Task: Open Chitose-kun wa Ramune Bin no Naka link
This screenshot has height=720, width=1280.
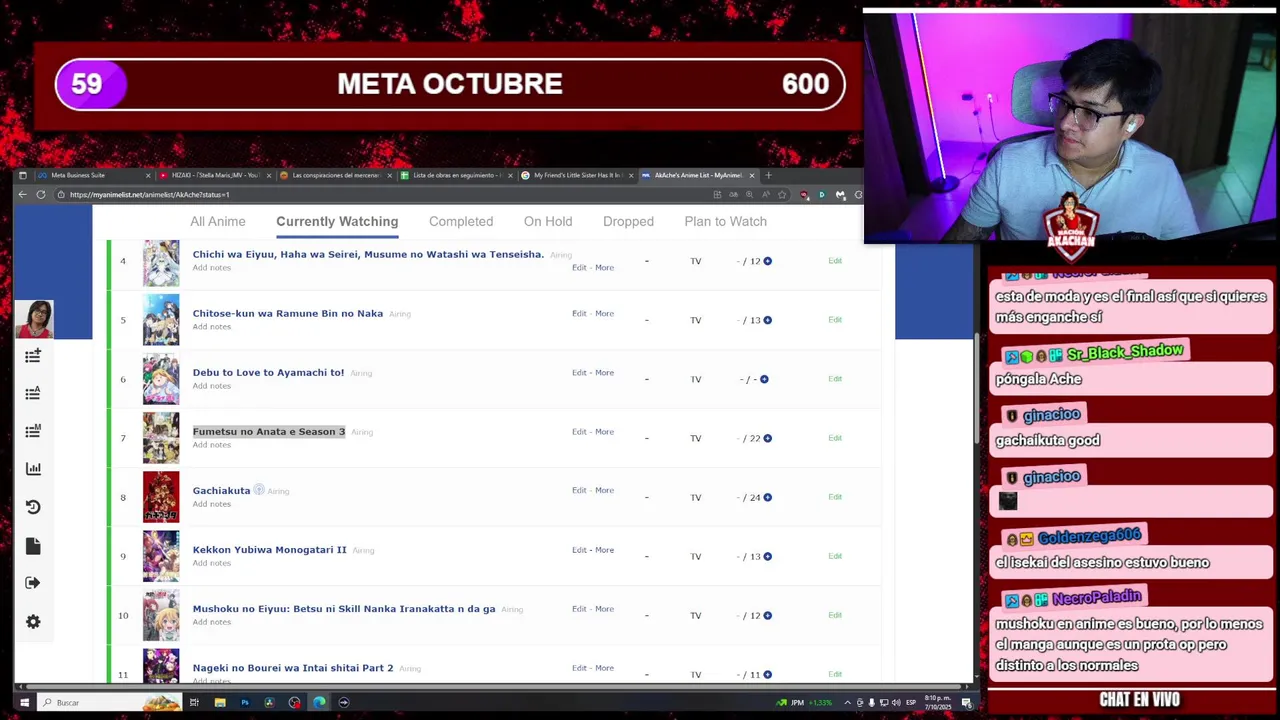Action: pos(287,314)
